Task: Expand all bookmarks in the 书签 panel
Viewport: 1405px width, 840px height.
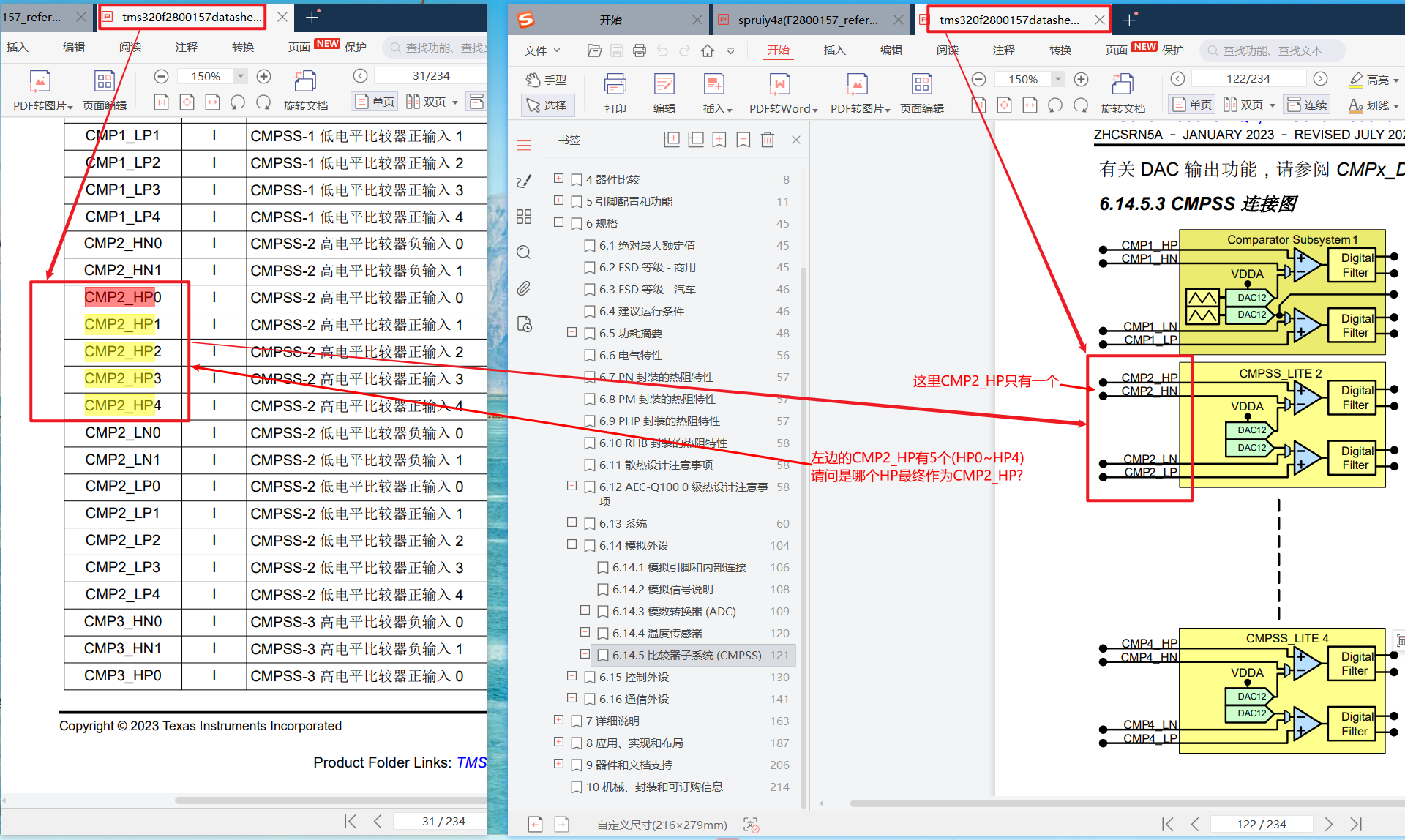Action: click(672, 140)
